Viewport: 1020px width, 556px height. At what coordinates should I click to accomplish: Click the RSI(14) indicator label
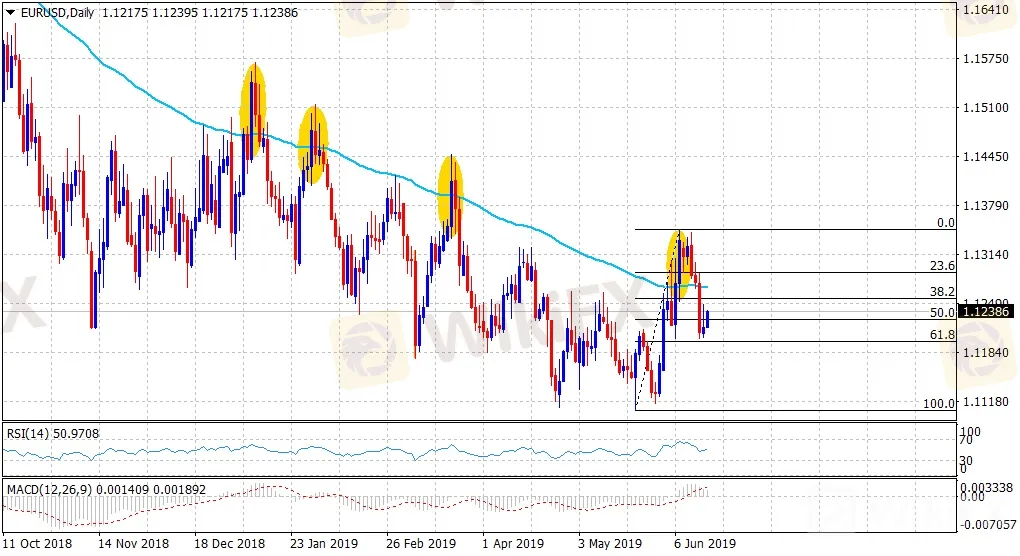(29, 433)
